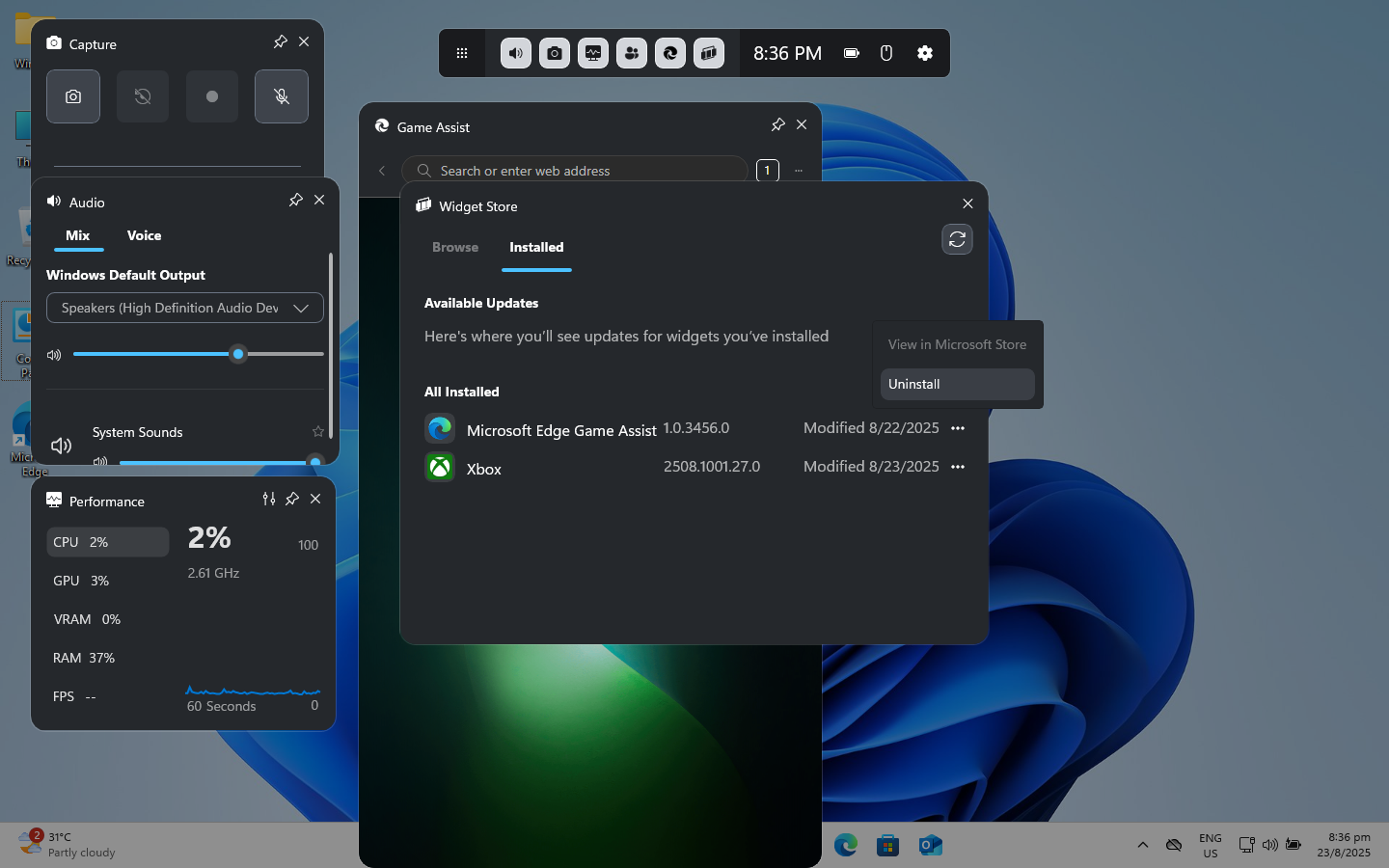
Task: Open Game Assist more options menu
Action: pos(799,171)
